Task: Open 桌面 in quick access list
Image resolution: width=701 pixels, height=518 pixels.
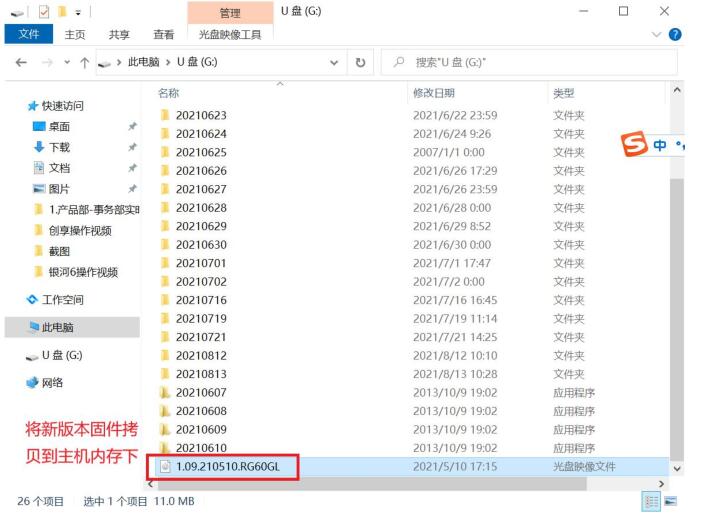Action: pyautogui.click(x=59, y=127)
